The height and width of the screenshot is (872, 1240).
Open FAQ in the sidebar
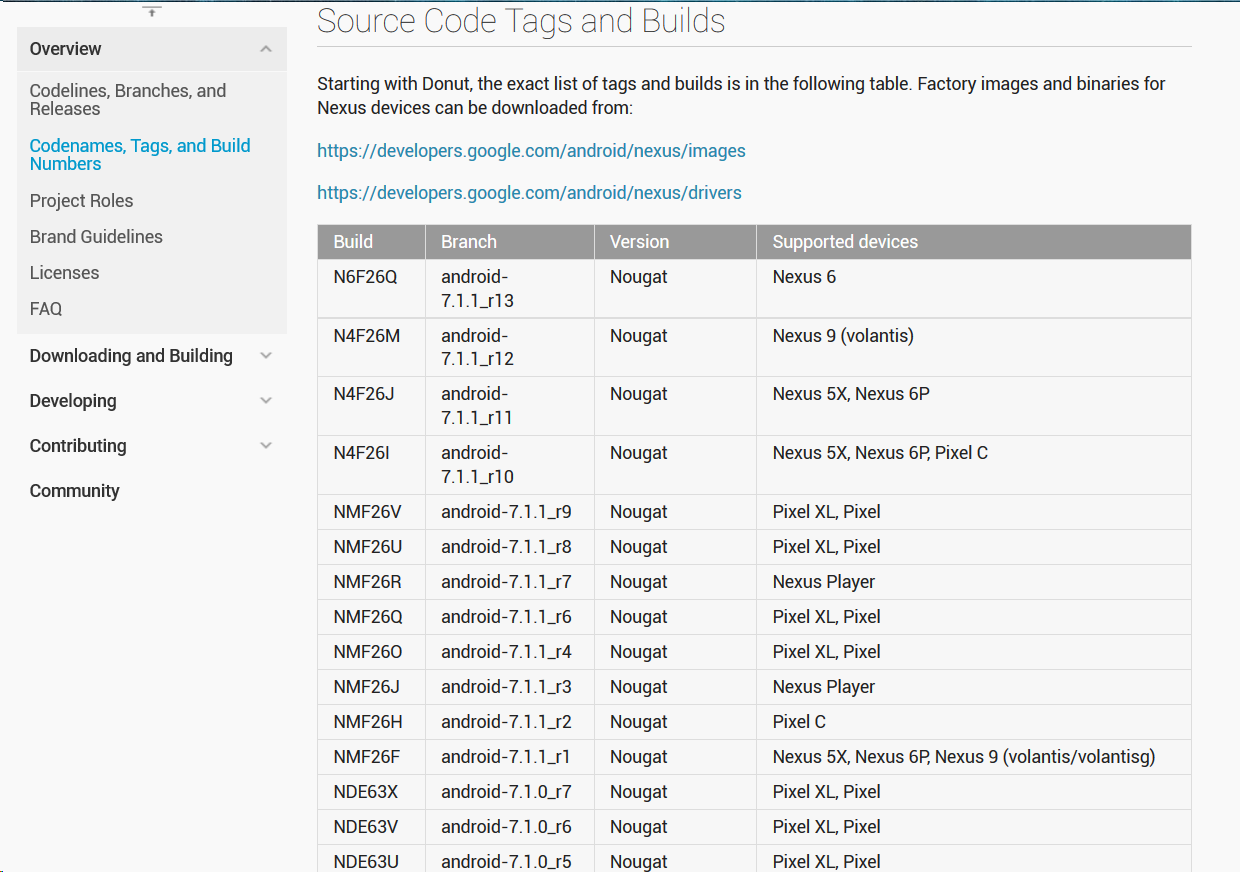click(46, 309)
